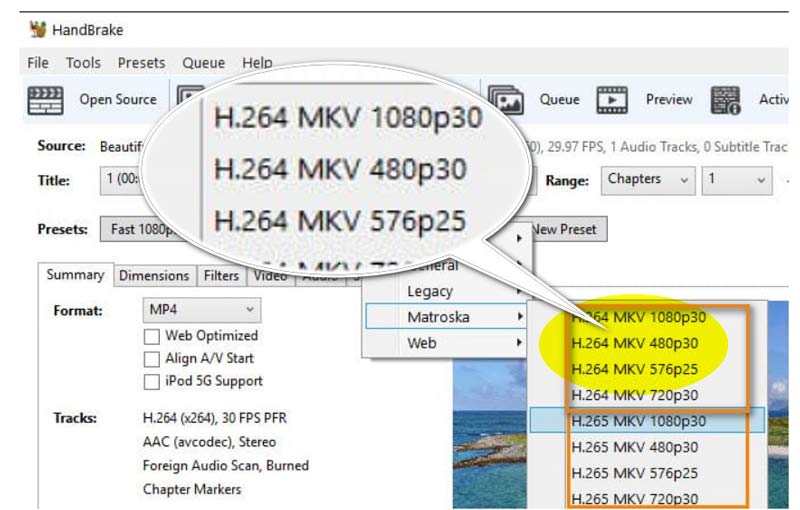Click the Open Source toolbar label
800x510 pixels.
tap(118, 99)
